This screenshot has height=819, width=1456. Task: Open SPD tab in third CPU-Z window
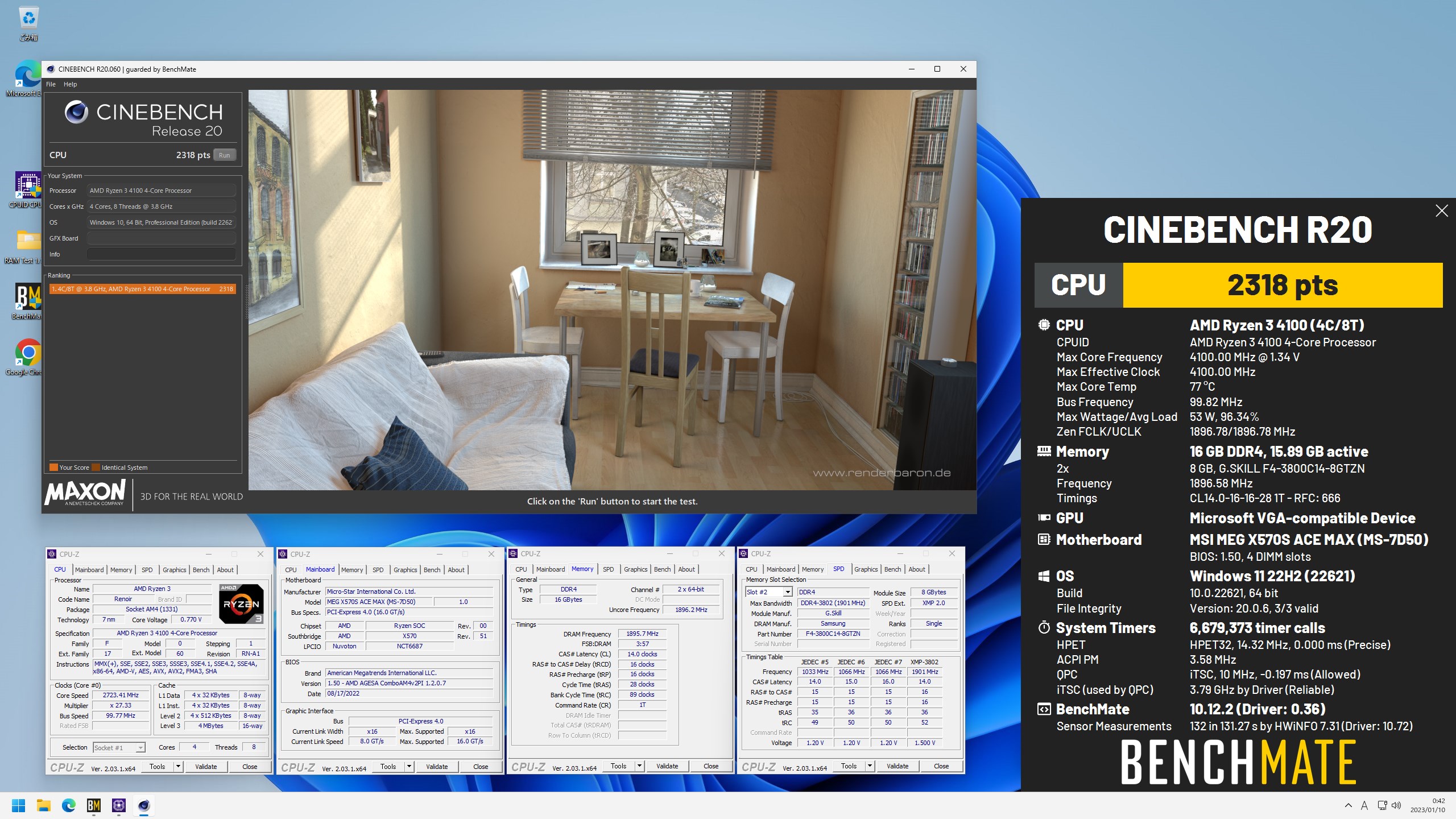point(609,569)
